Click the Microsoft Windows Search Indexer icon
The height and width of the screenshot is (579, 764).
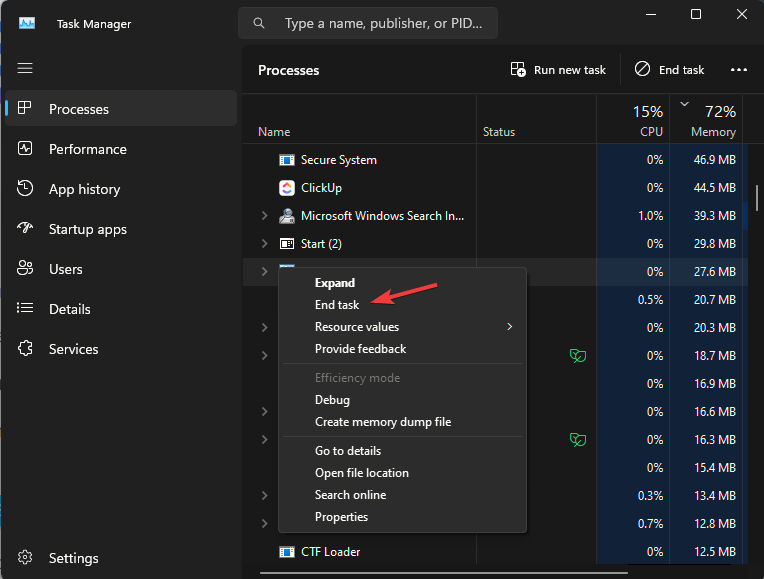(286, 215)
